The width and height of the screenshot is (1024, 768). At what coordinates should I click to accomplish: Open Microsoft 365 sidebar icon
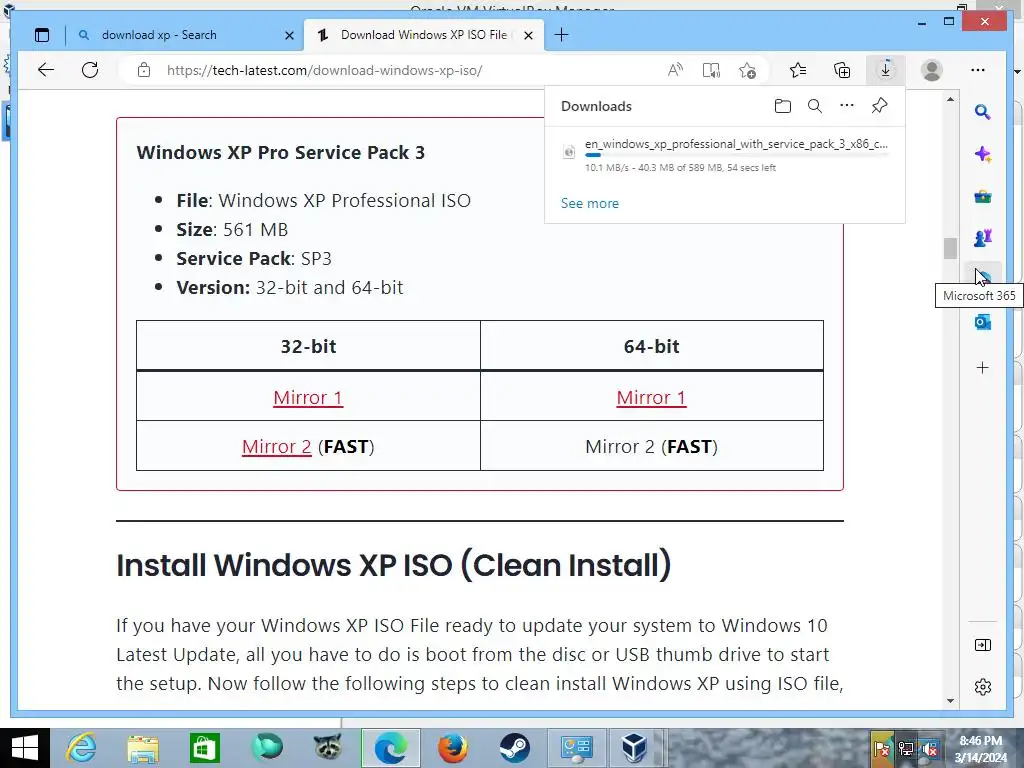982,279
